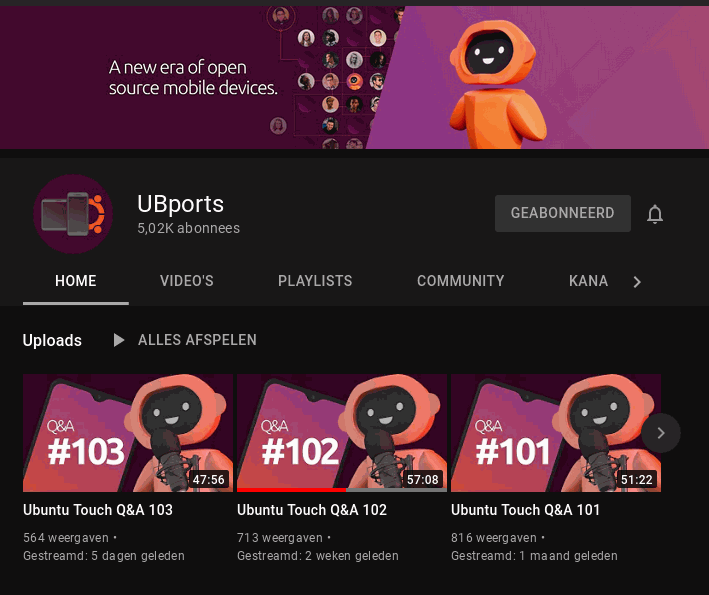Click the notification bell icon
The image size is (709, 595).
[655, 214]
